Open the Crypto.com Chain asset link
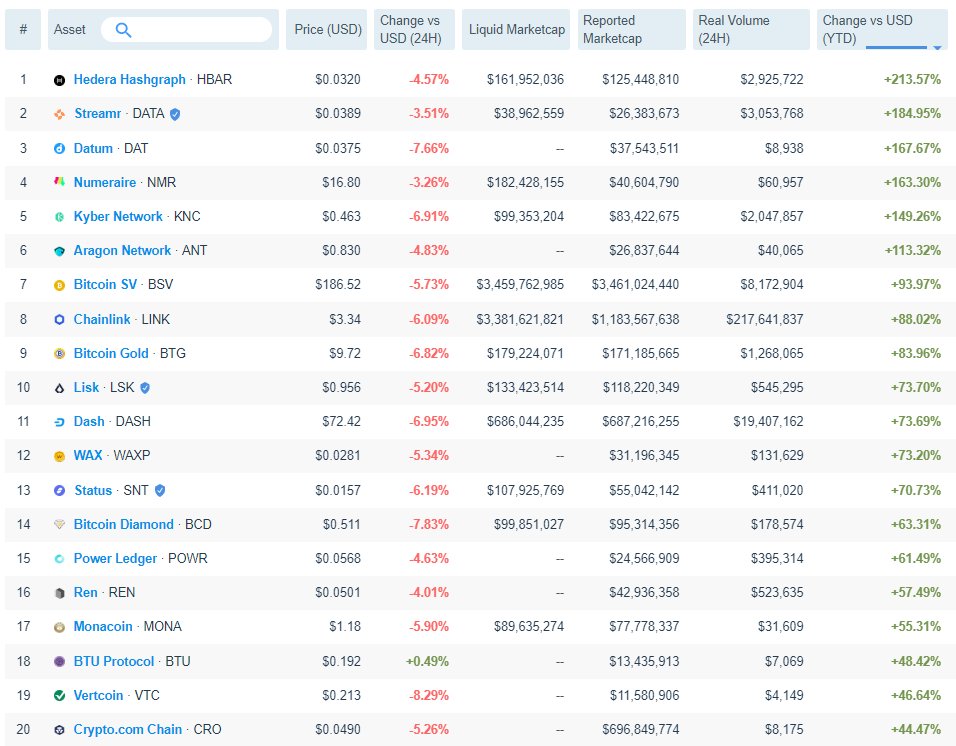956x746 pixels. (x=128, y=729)
